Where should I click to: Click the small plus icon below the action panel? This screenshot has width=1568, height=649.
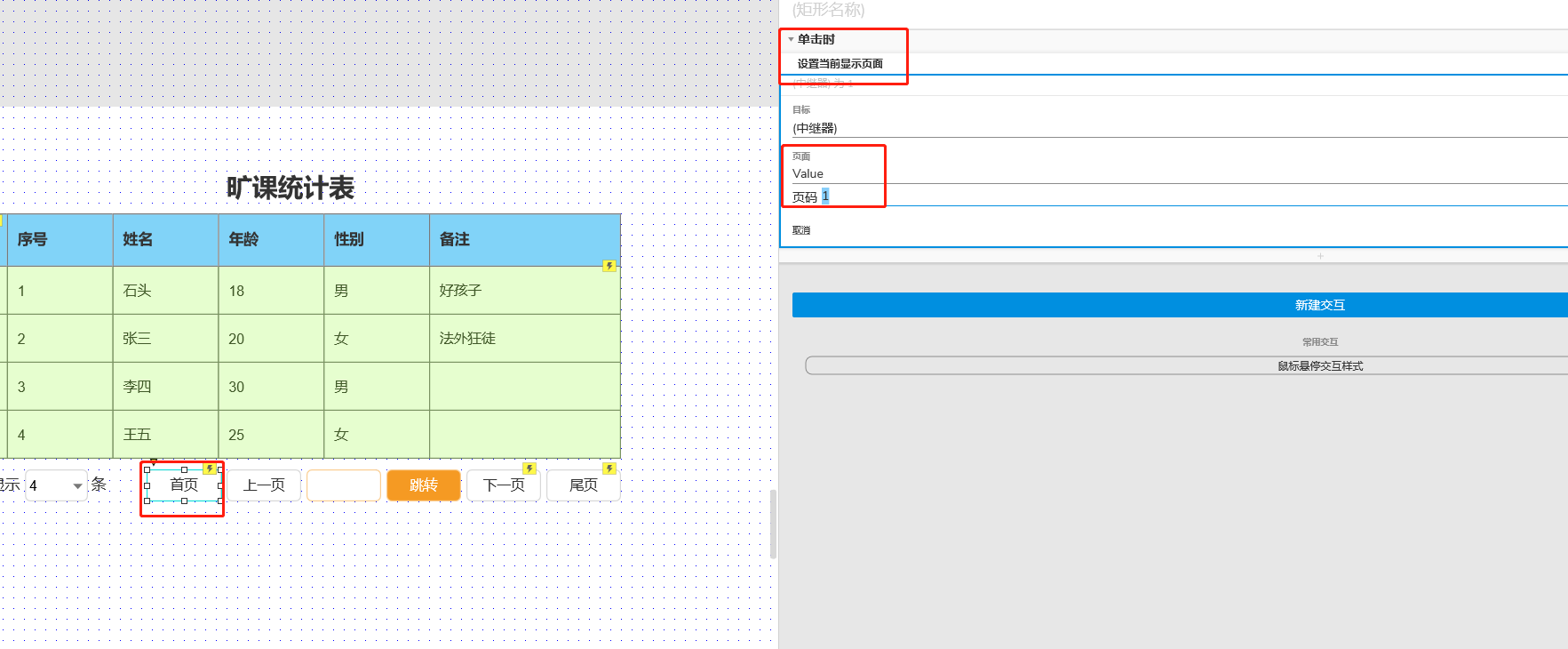[1320, 256]
